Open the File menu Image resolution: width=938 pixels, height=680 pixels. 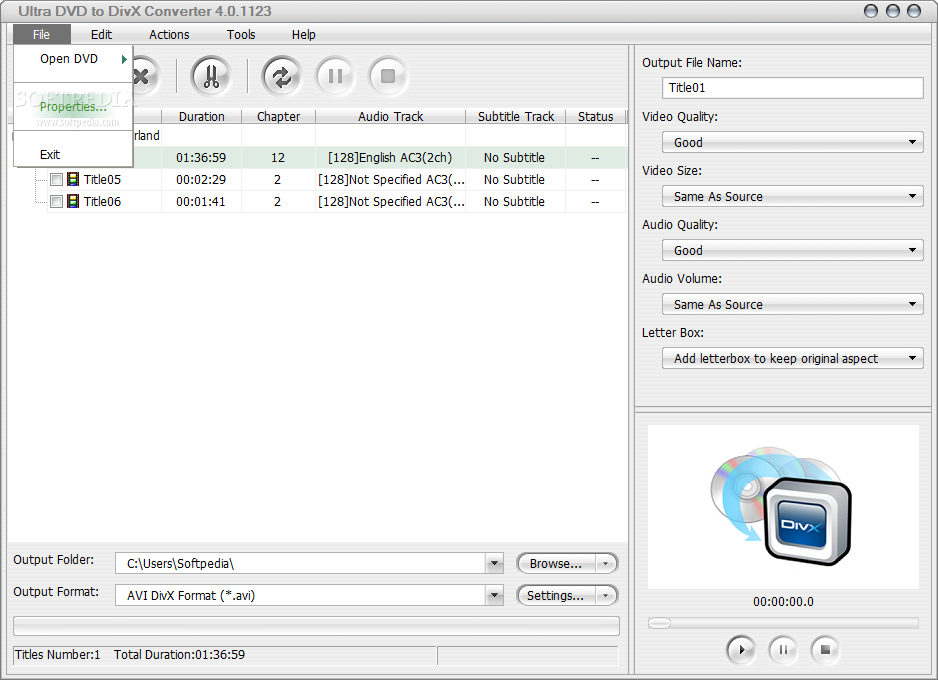pyautogui.click(x=41, y=34)
